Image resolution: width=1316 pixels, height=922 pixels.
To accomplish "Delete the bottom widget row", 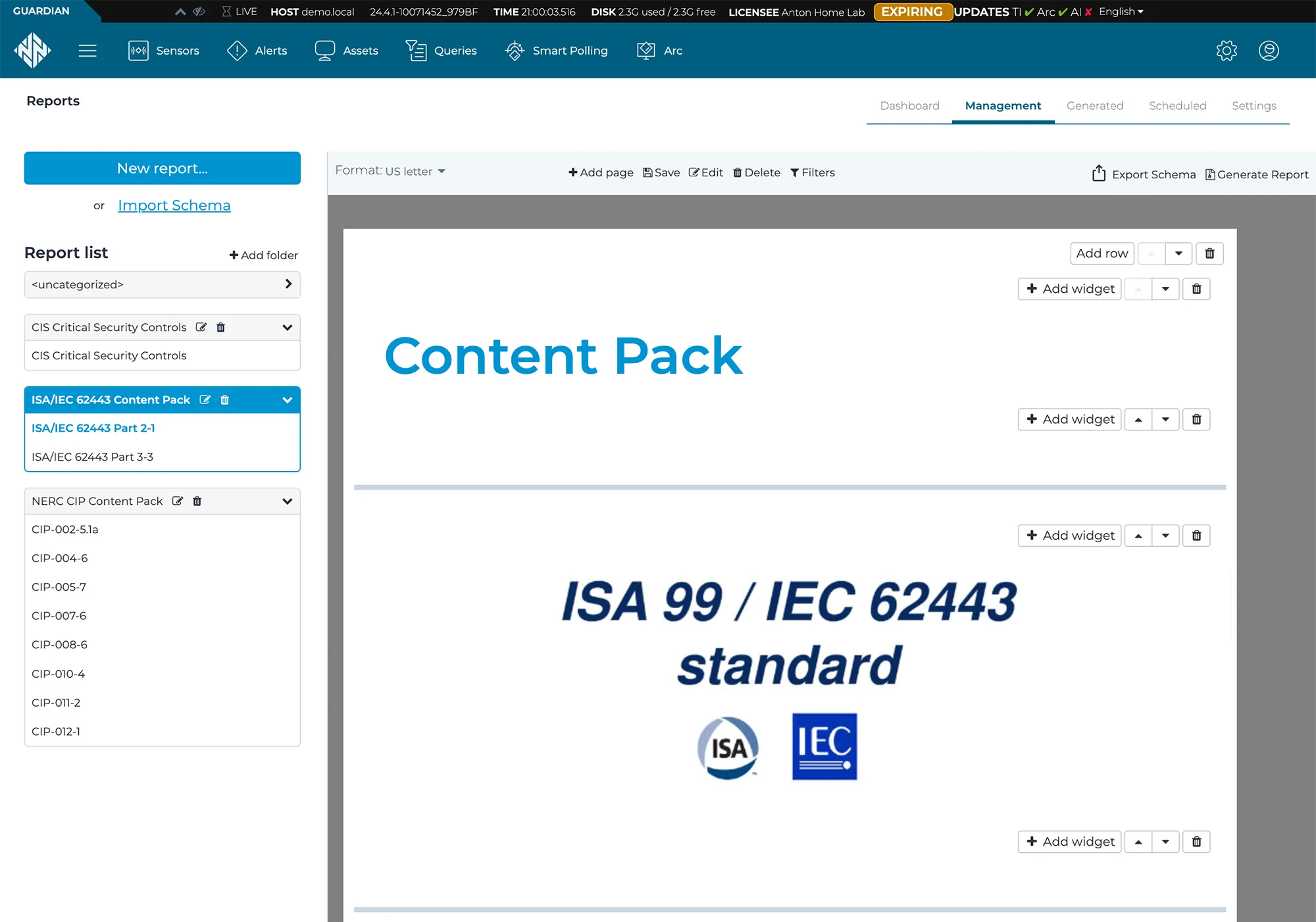I will (1196, 842).
